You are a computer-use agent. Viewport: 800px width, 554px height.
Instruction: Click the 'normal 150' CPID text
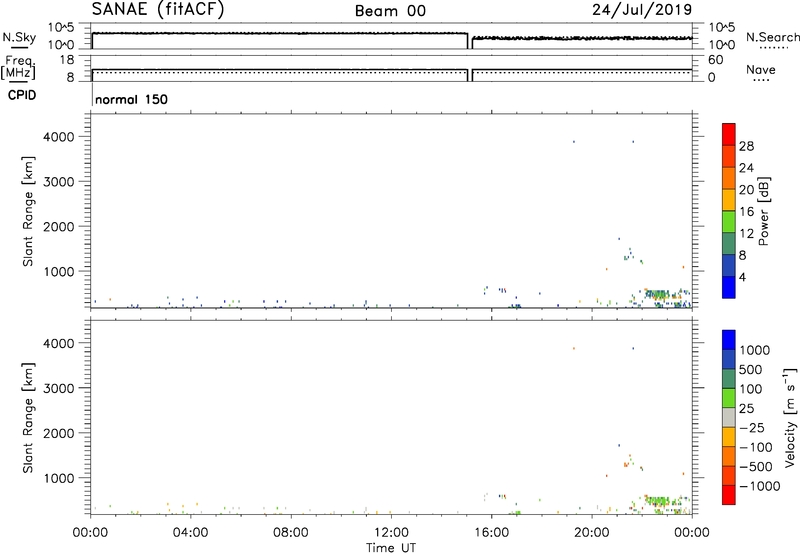131,99
